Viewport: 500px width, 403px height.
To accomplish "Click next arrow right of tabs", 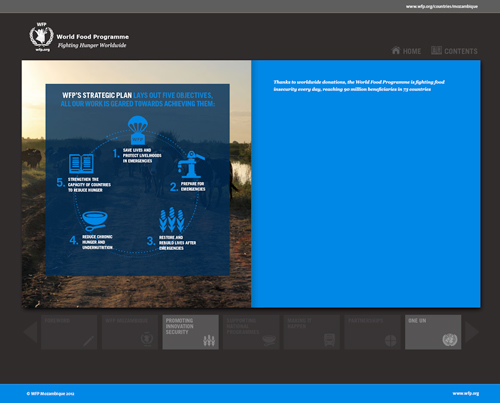I will point(472,332).
